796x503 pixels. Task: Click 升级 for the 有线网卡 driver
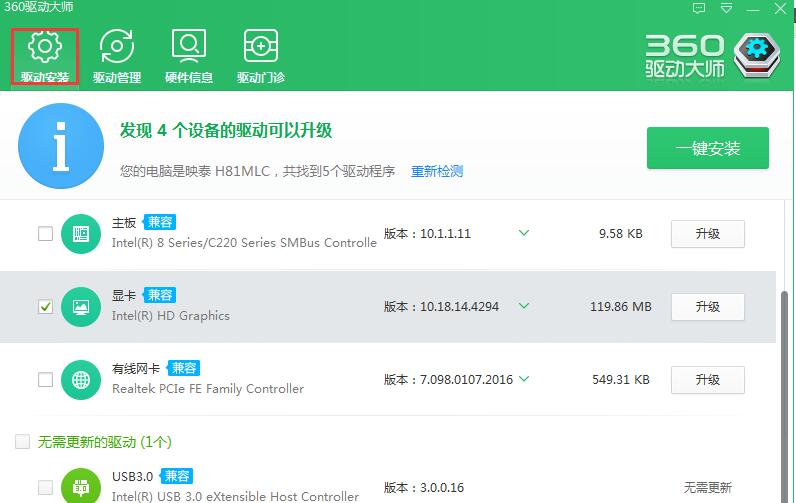tap(708, 380)
